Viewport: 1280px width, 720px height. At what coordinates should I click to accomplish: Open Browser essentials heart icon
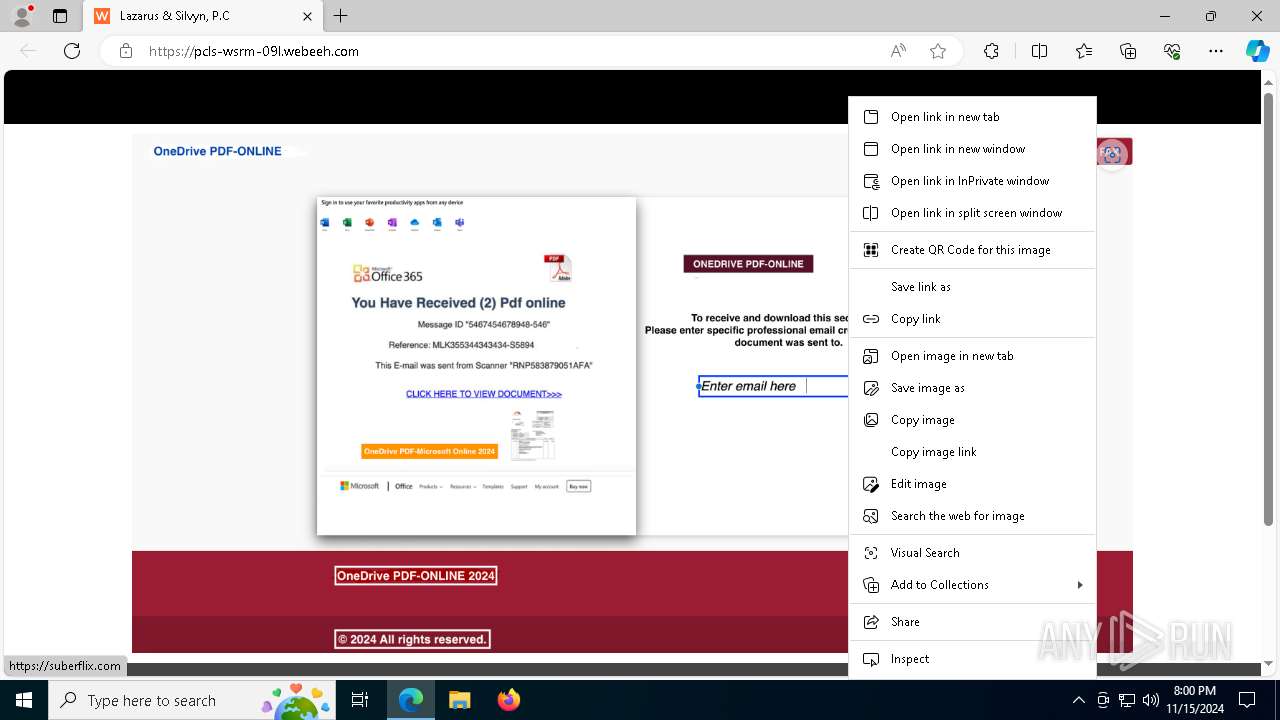(x=1172, y=51)
